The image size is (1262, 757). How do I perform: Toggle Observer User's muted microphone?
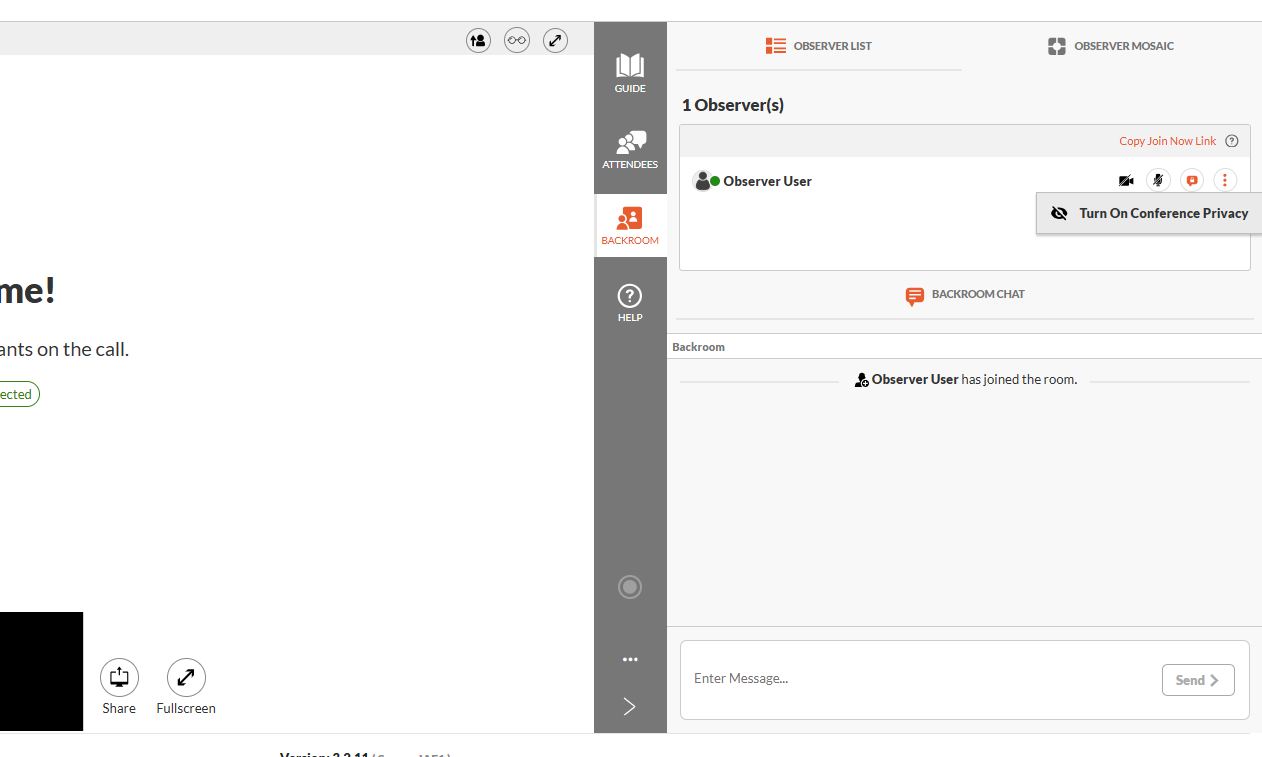pyautogui.click(x=1158, y=181)
